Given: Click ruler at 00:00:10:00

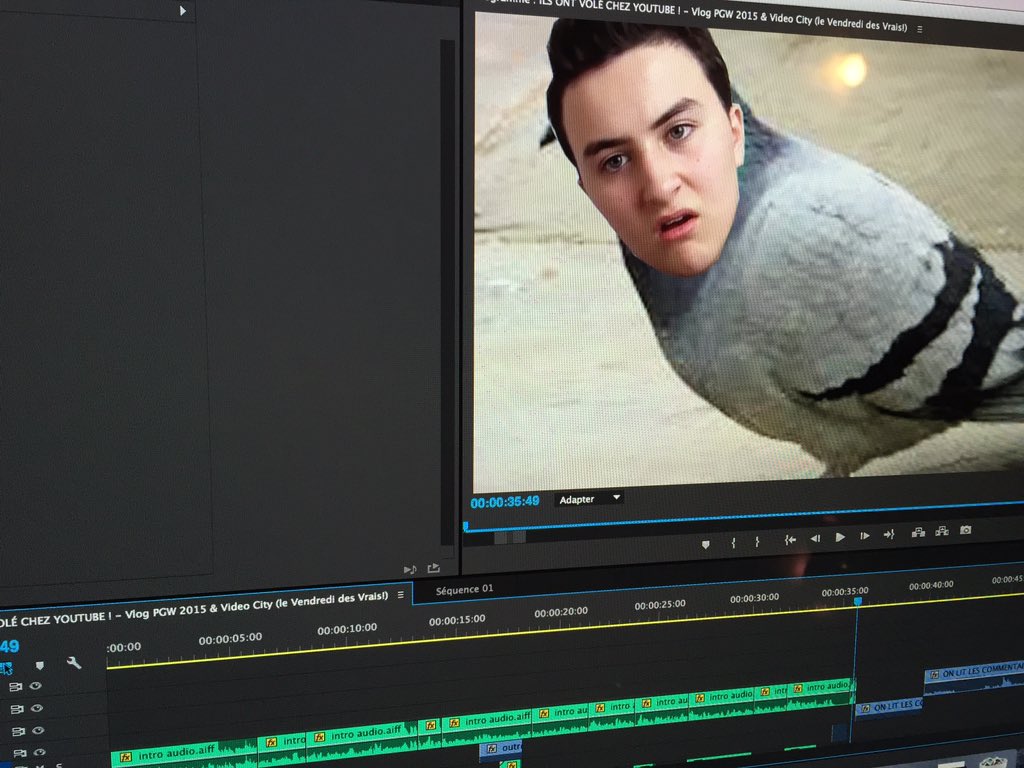Looking at the screenshot, I should coord(347,630).
